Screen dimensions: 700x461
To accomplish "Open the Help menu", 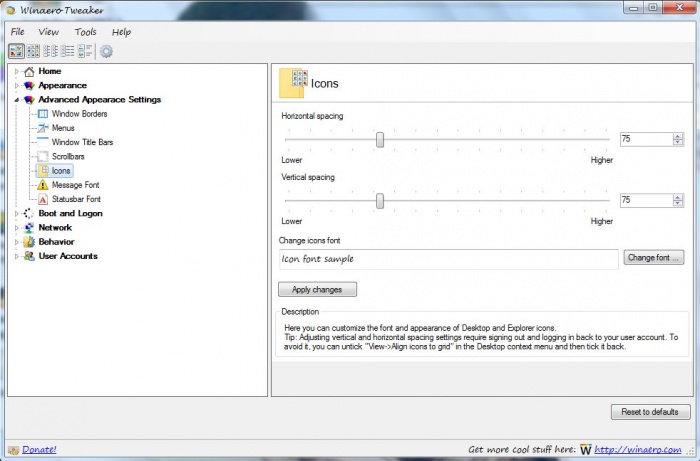I will point(121,32).
